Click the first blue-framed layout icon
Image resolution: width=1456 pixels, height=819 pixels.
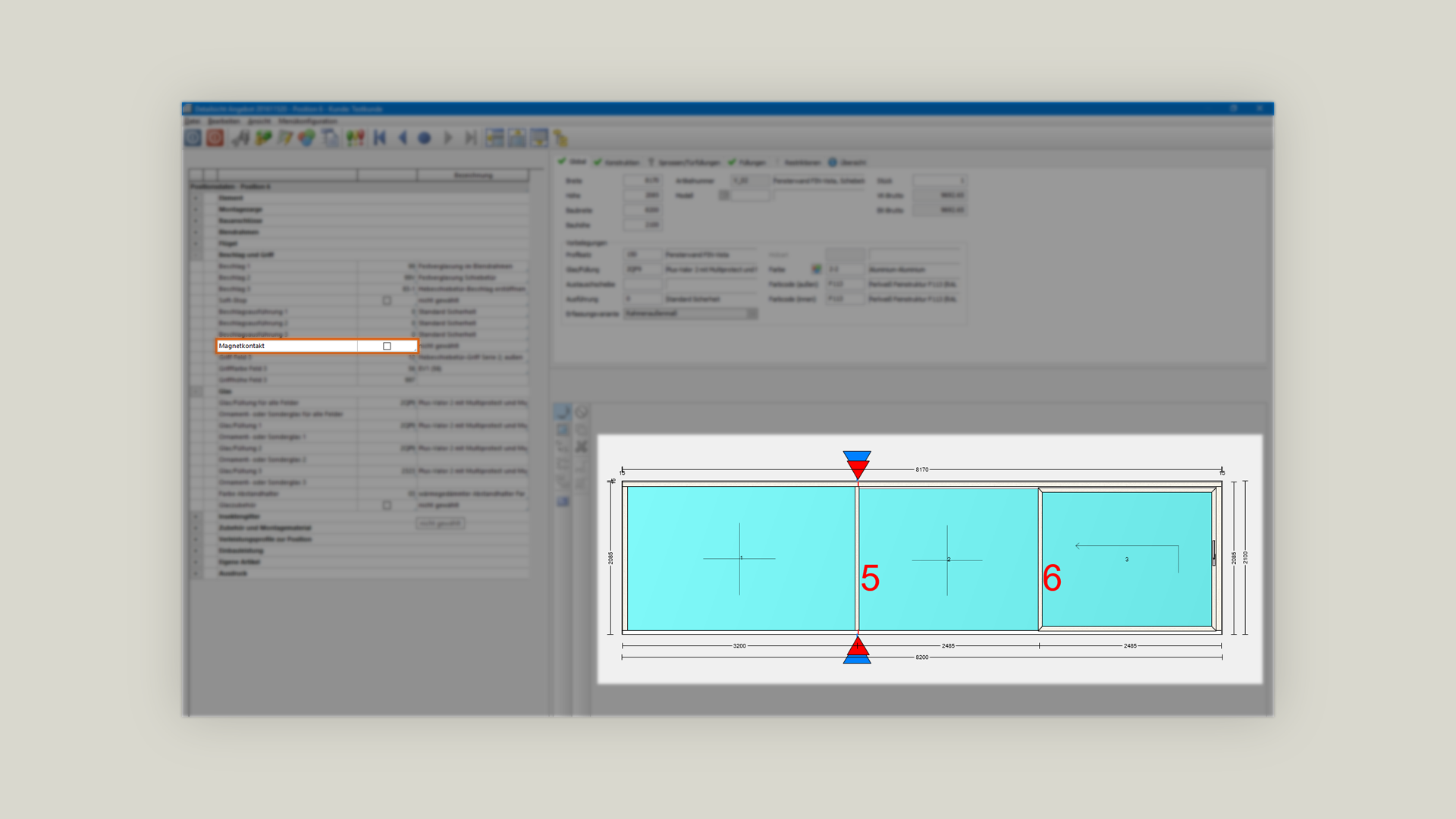pyautogui.click(x=494, y=138)
